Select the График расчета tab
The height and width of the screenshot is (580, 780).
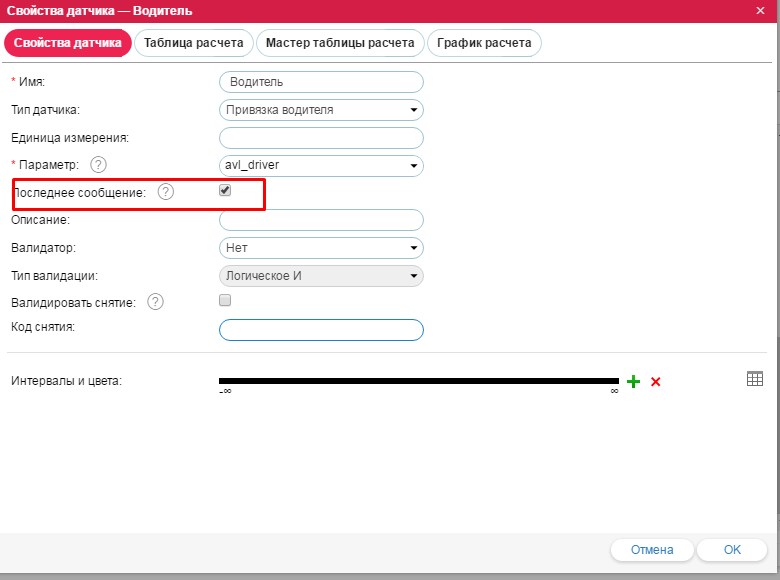pos(485,43)
